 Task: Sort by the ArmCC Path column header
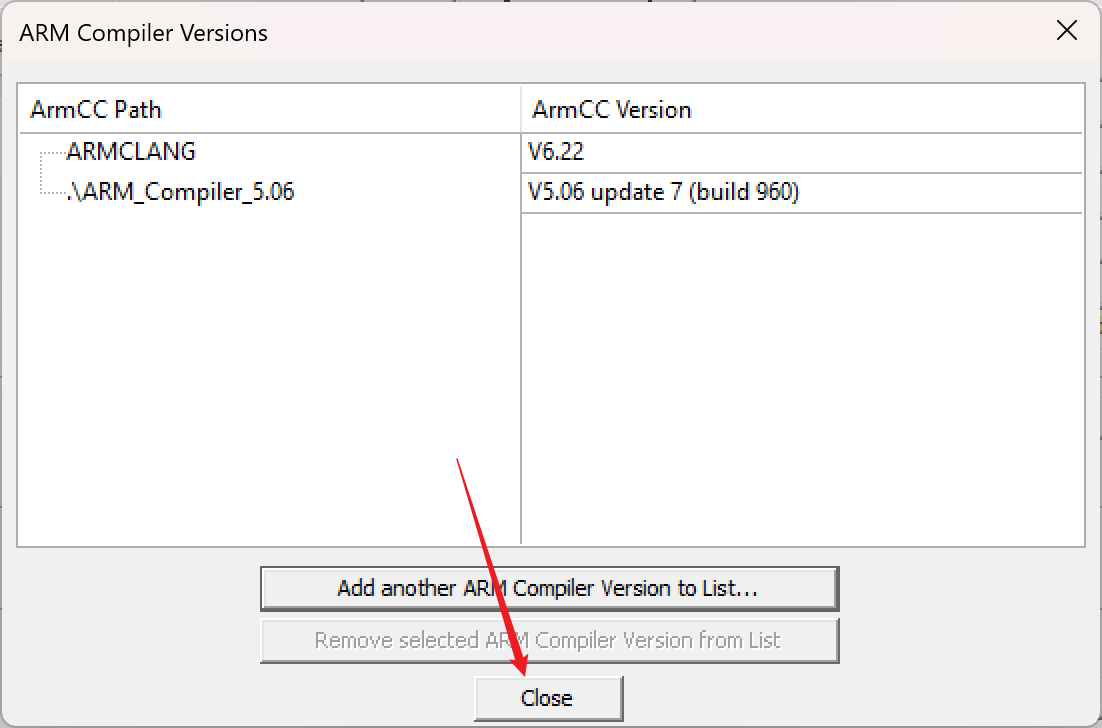point(270,110)
